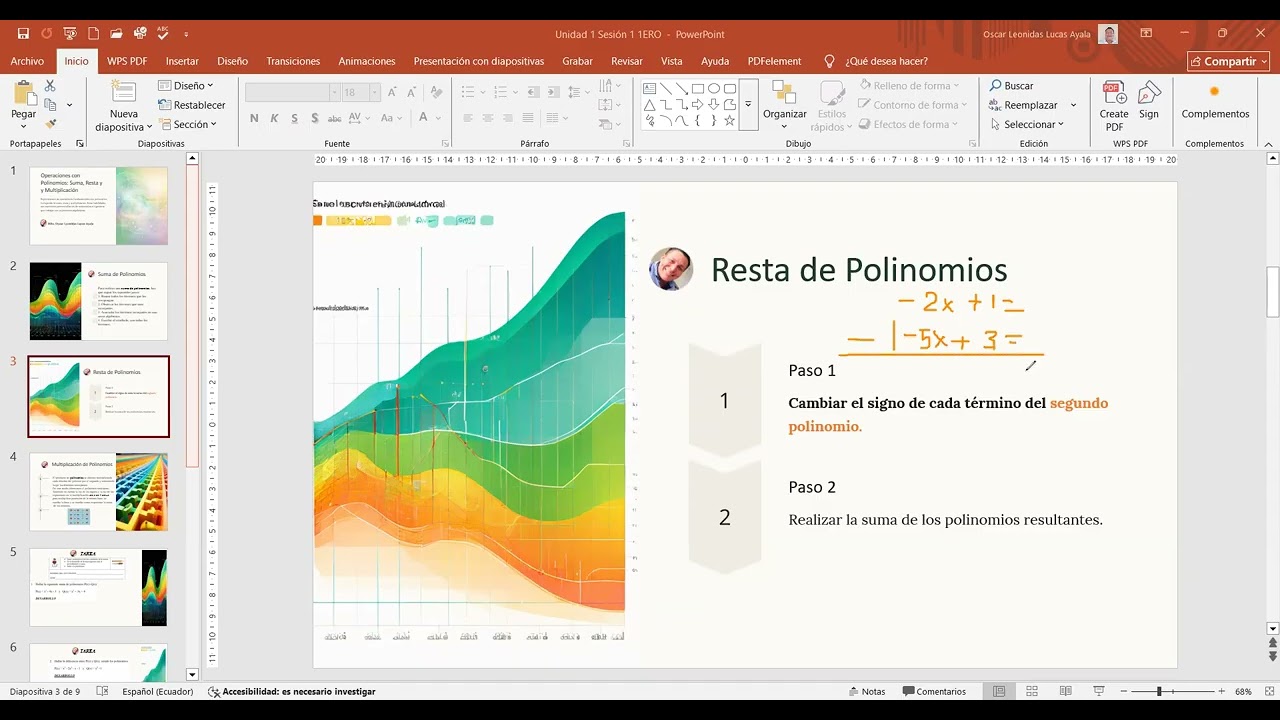Select the star shape in shapes gallery
Screen dimensions: 1280x720
pyautogui.click(x=729, y=121)
